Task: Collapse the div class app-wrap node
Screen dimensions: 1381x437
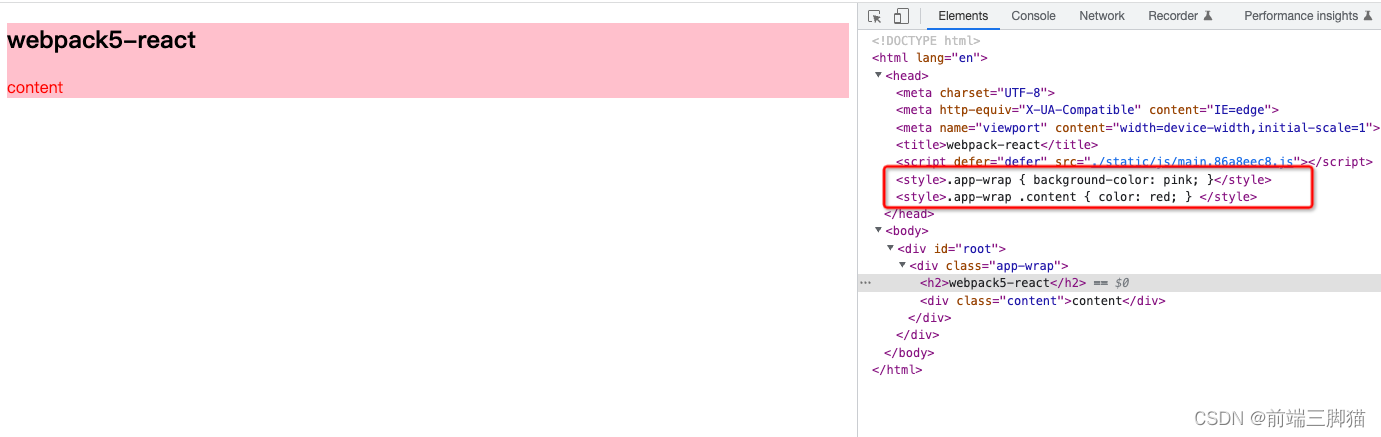Action: (902, 266)
